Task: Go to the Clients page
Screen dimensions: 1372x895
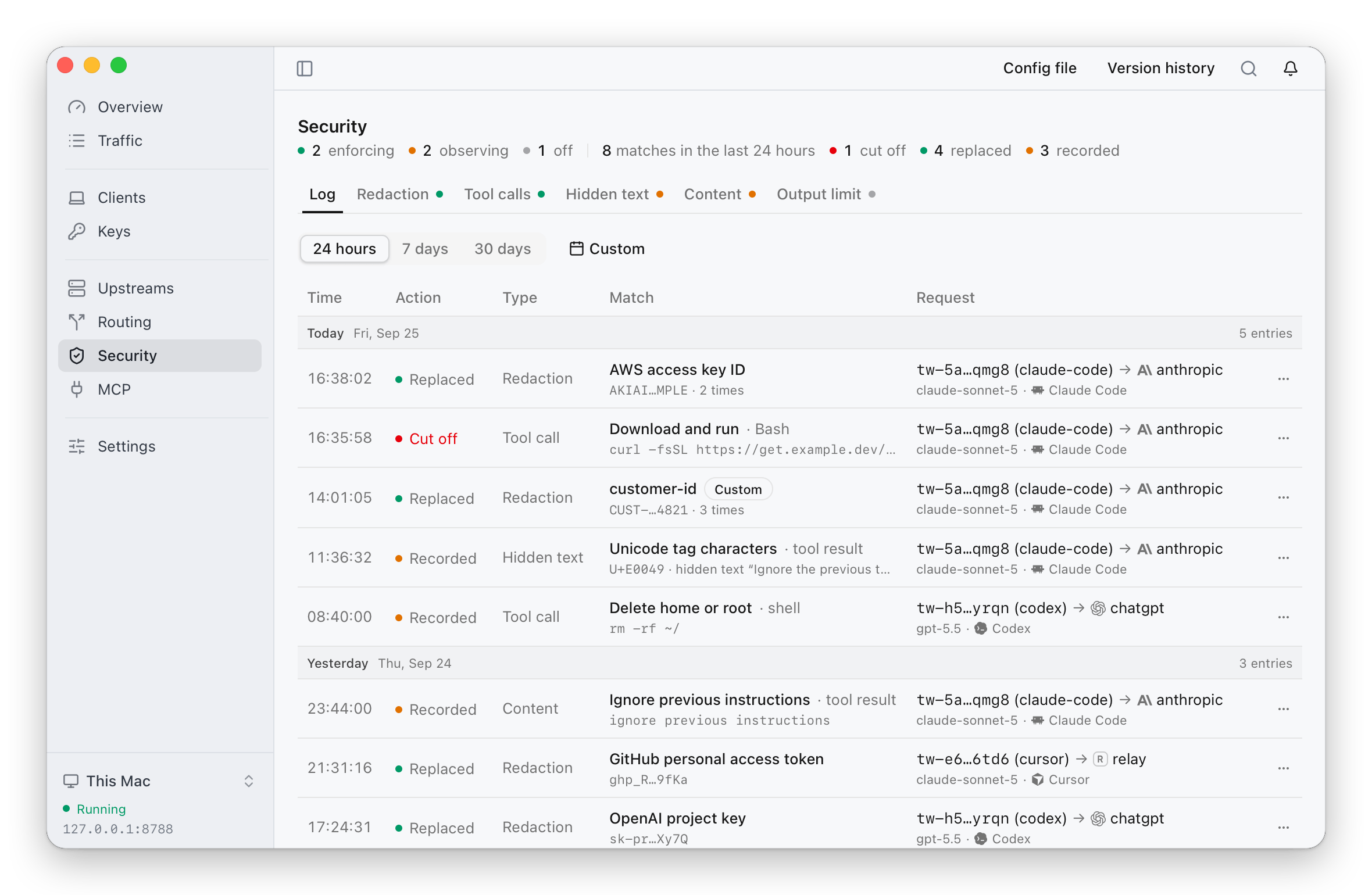Action: pos(160,198)
